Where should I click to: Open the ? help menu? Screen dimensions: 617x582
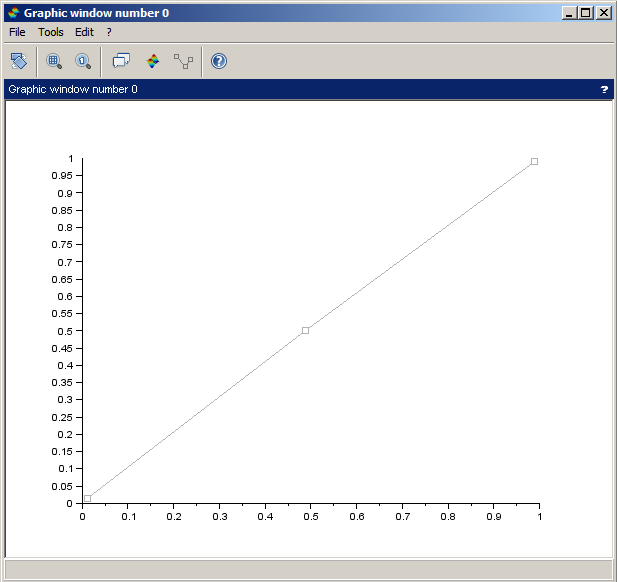[x=109, y=32]
